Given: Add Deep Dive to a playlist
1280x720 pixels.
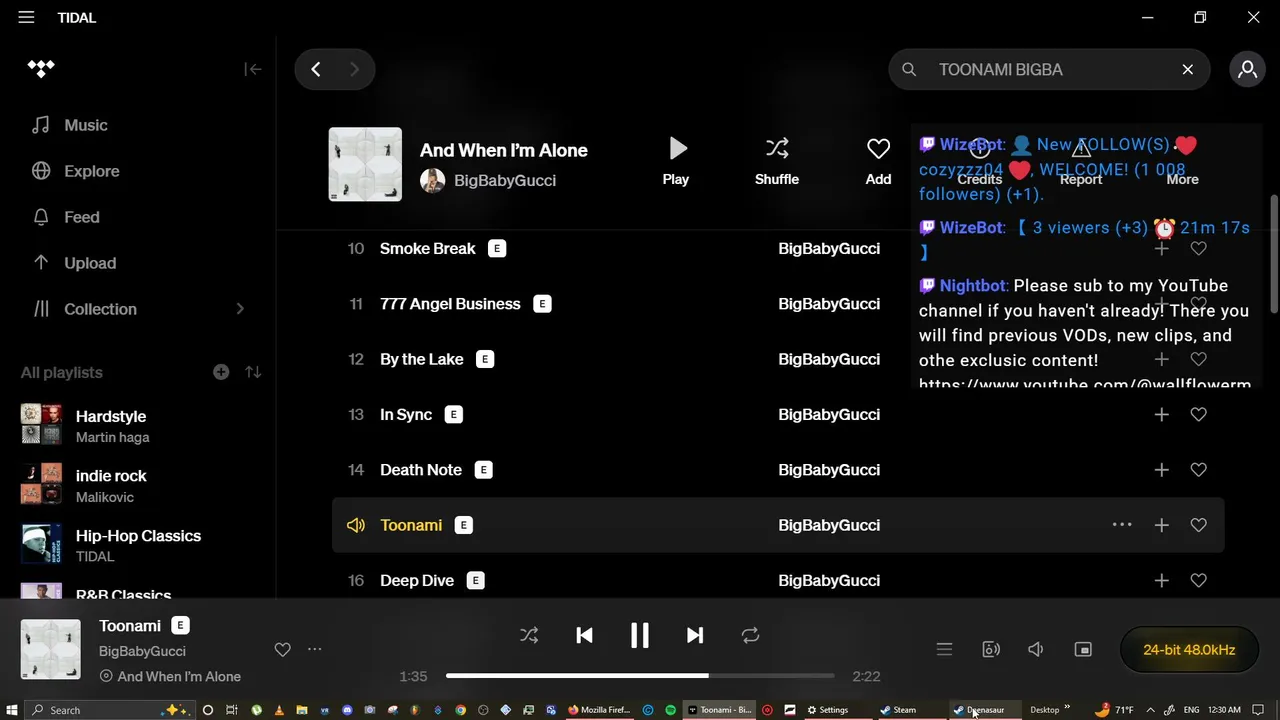Looking at the screenshot, I should (1161, 580).
